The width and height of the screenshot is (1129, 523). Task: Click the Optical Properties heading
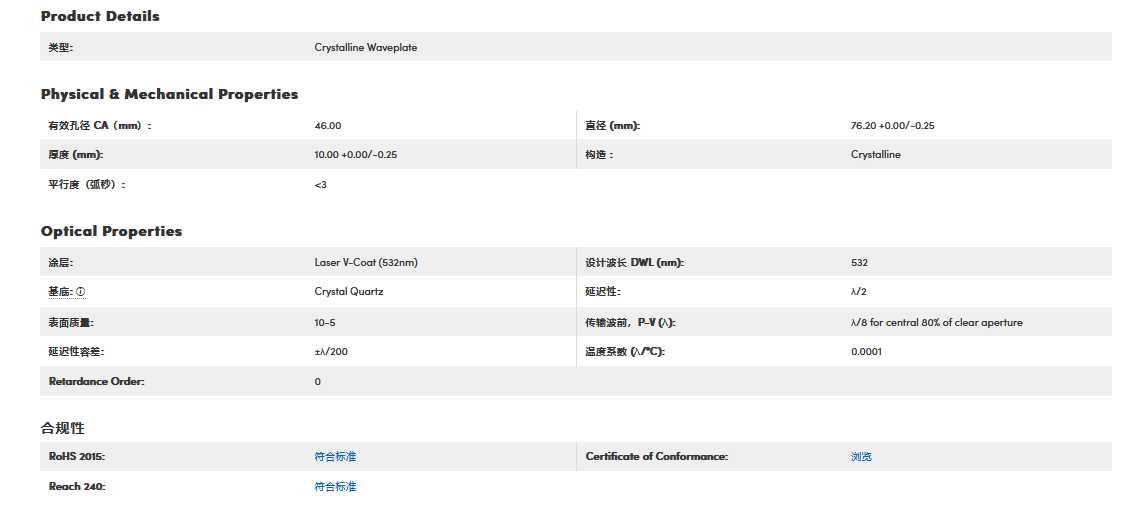(x=111, y=231)
